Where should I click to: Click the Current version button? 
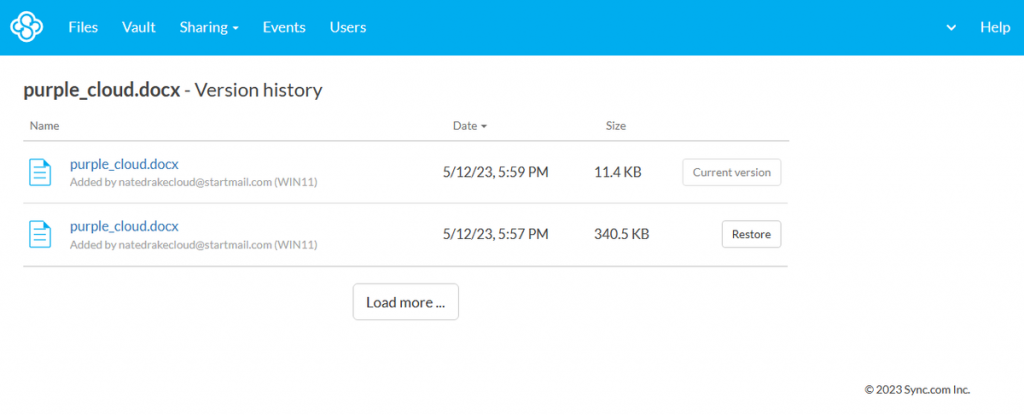point(731,172)
